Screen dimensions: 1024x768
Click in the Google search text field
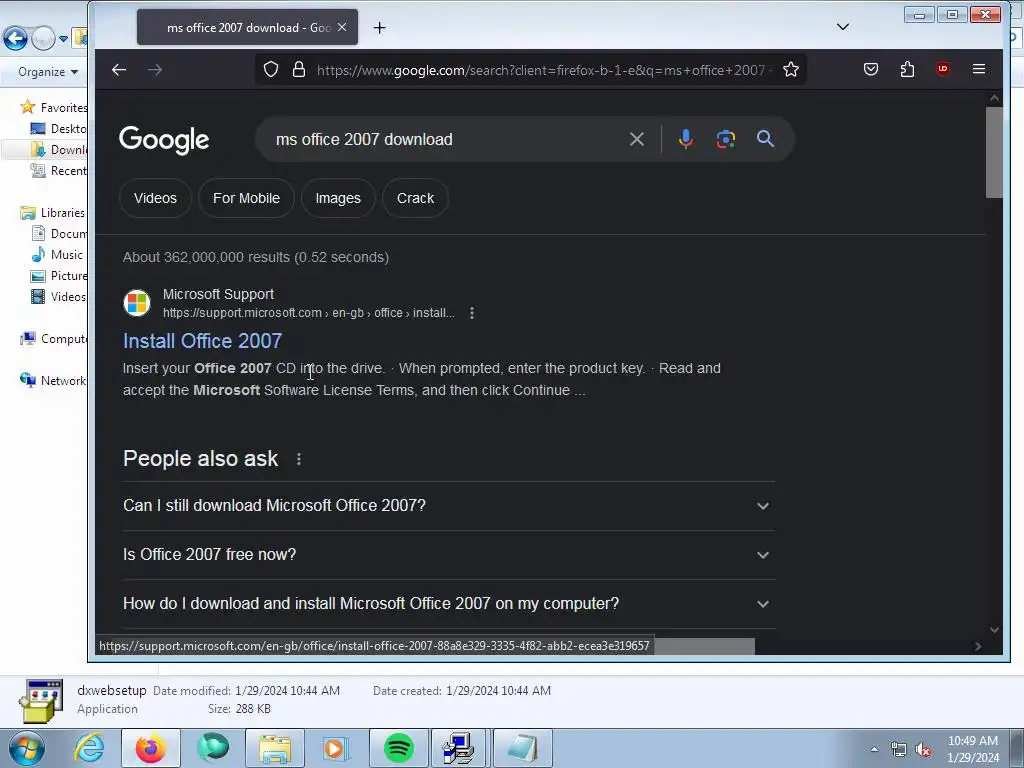coord(444,139)
